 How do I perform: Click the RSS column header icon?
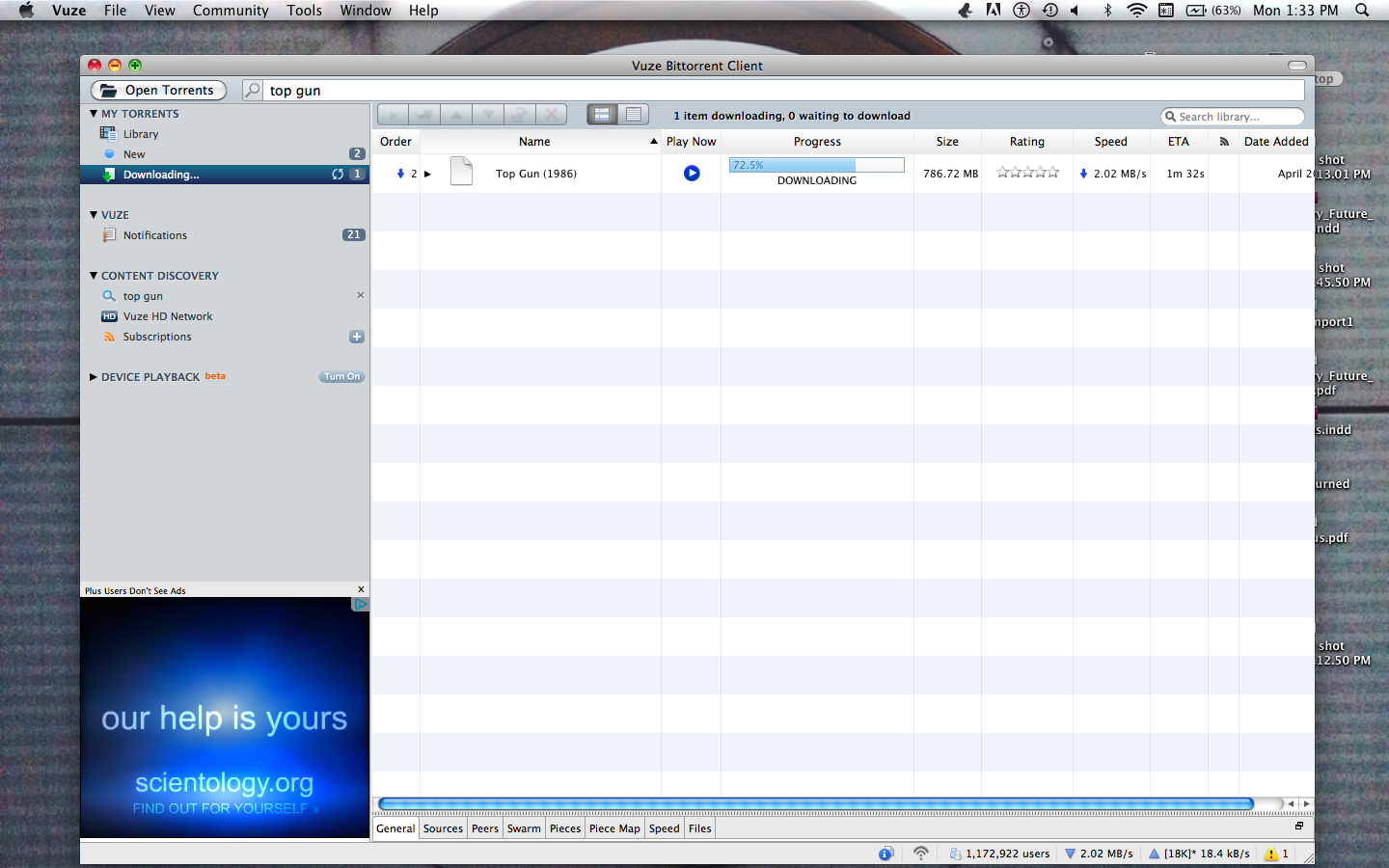pyautogui.click(x=1224, y=142)
